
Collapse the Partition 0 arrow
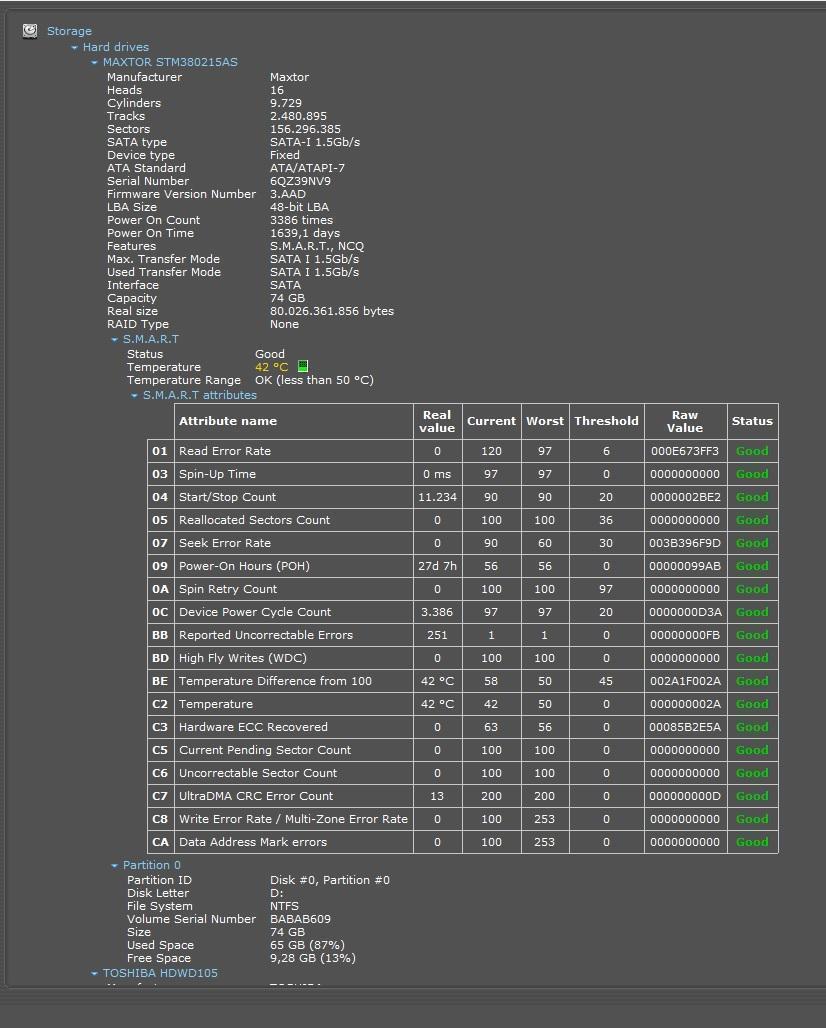pos(115,866)
